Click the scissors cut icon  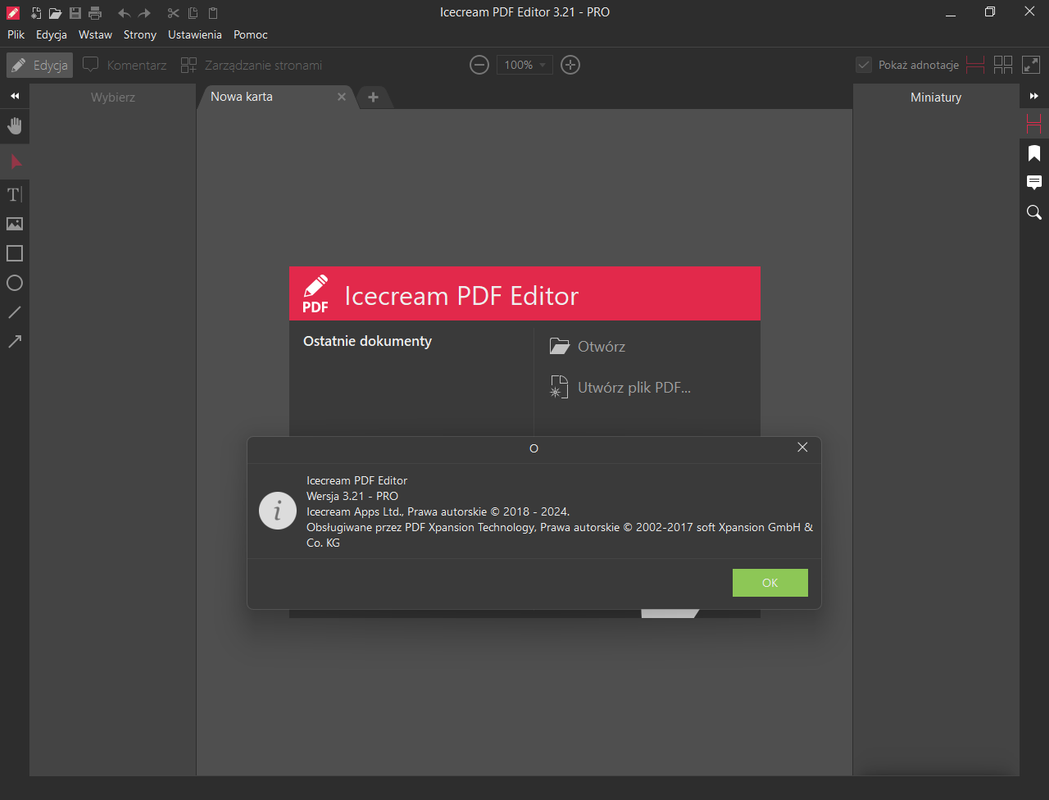pyautogui.click(x=173, y=13)
